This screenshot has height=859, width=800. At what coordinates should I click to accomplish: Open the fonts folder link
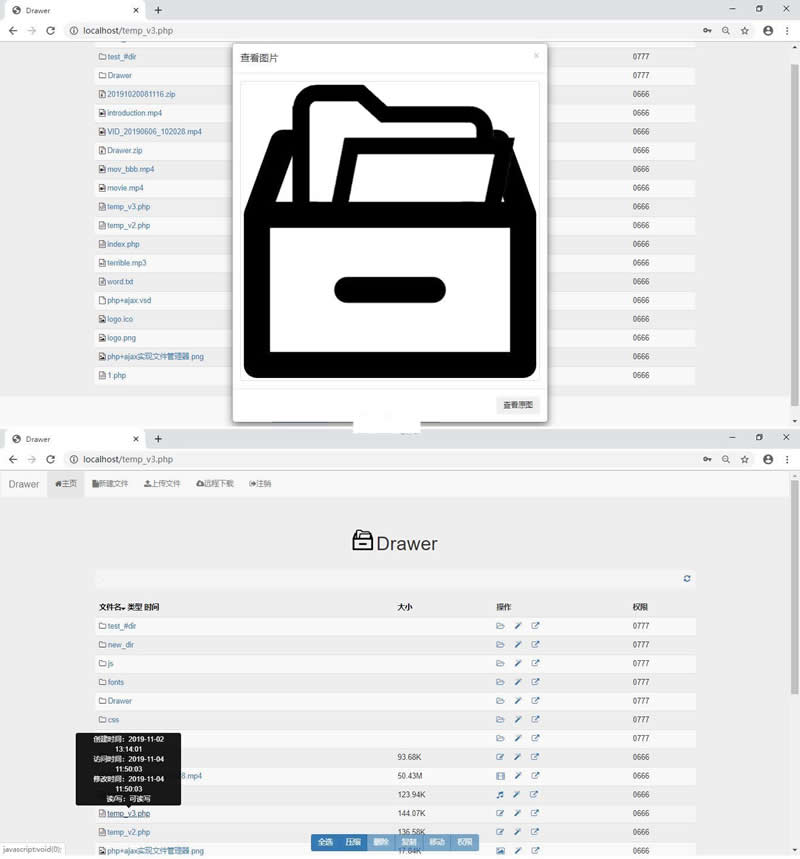point(116,682)
